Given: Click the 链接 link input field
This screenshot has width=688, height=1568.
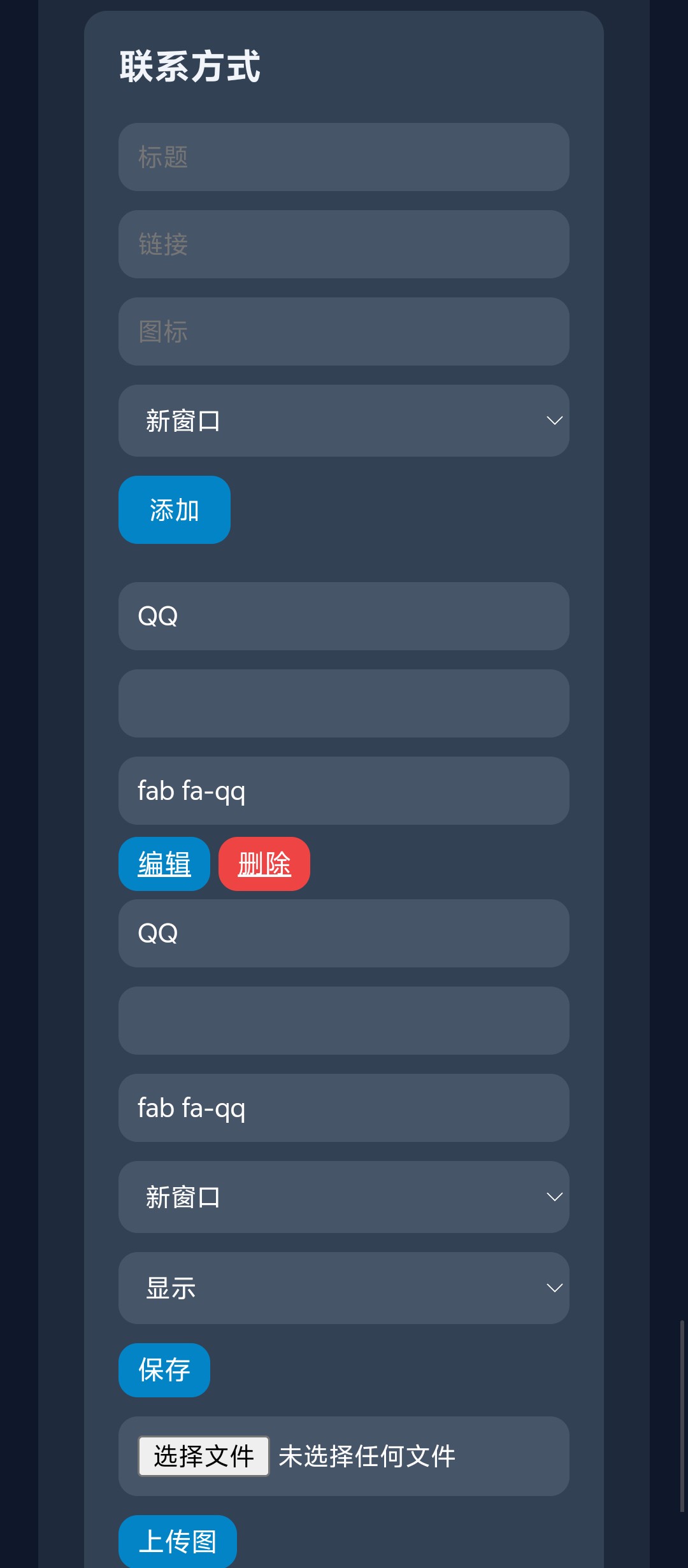Looking at the screenshot, I should (343, 245).
